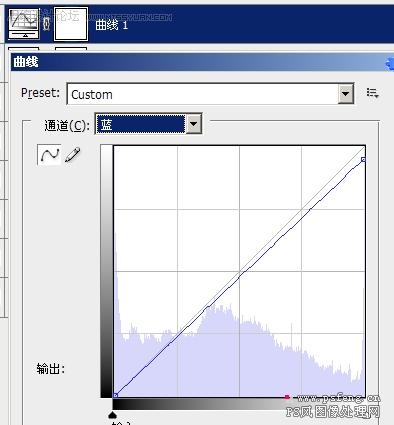394x425 pixels.
Task: Click the Custom preset combo box
Action: [210, 94]
